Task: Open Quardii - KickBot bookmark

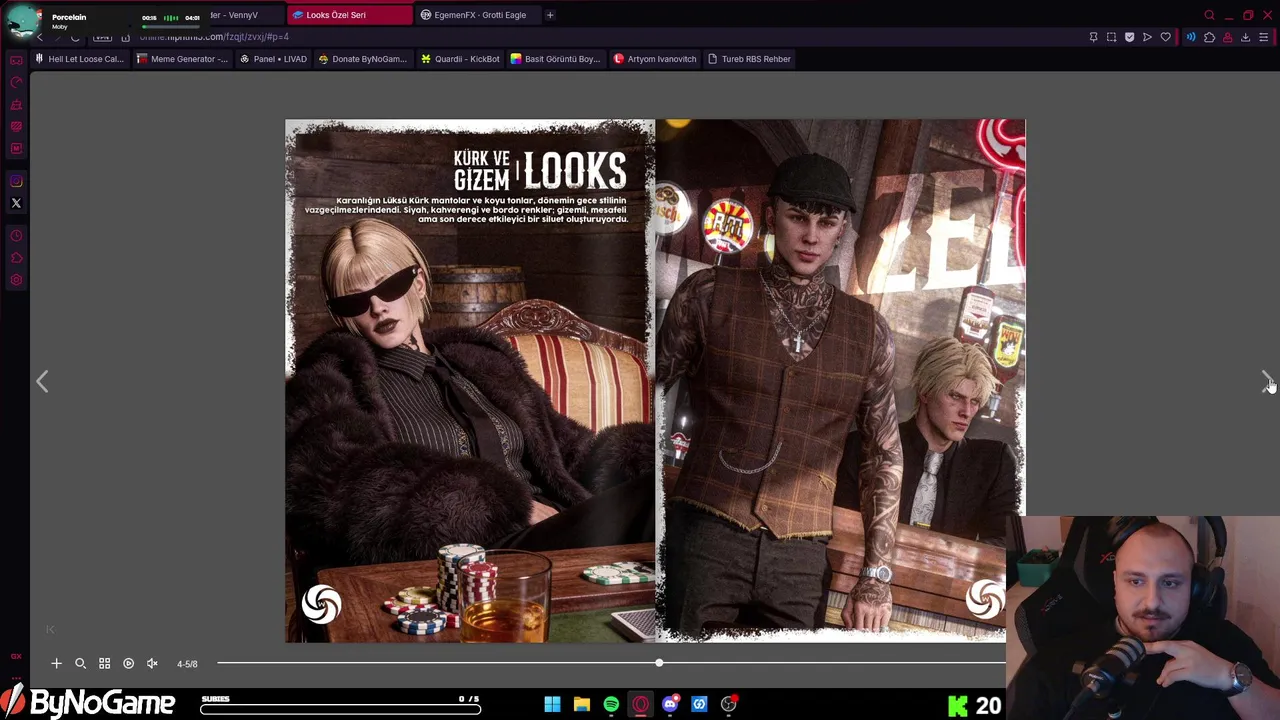Action: point(460,59)
